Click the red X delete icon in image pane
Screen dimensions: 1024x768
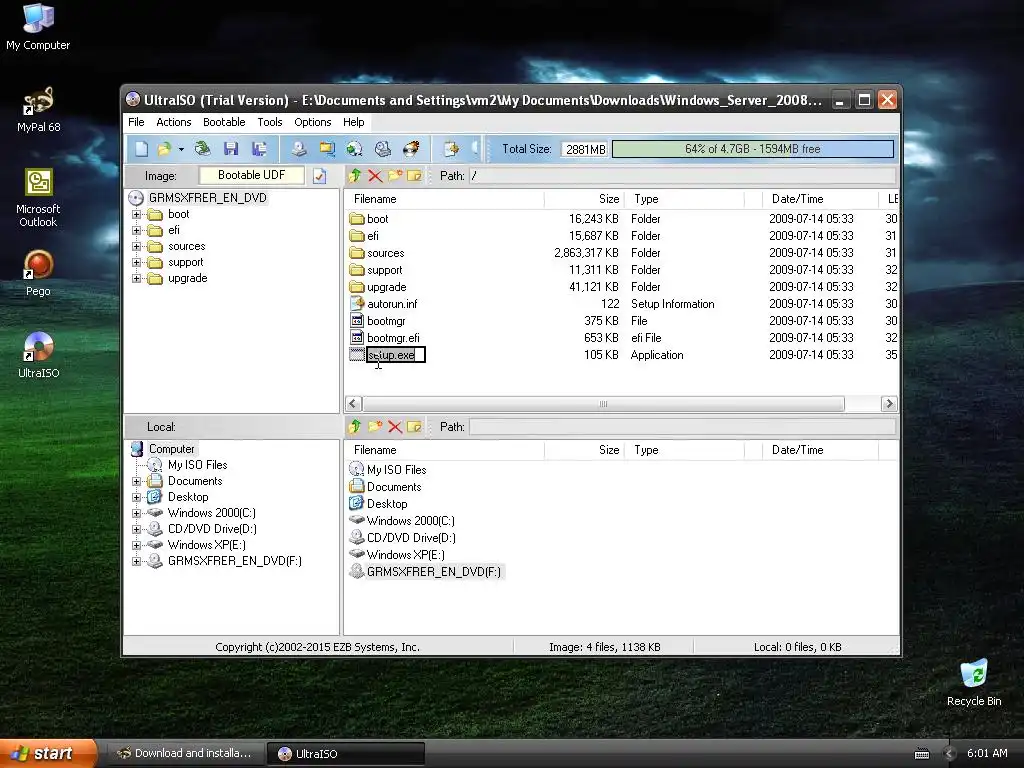pyautogui.click(x=375, y=175)
